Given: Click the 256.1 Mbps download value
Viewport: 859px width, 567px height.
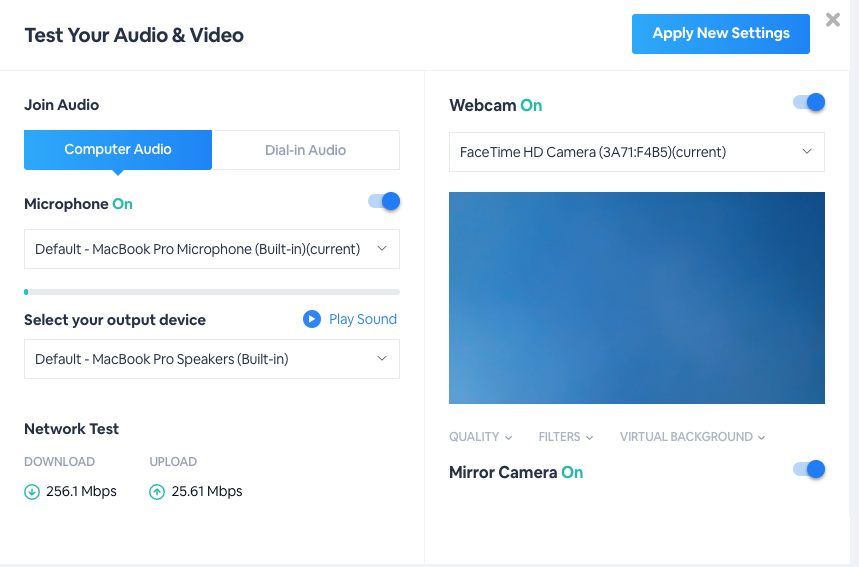Looking at the screenshot, I should 81,491.
